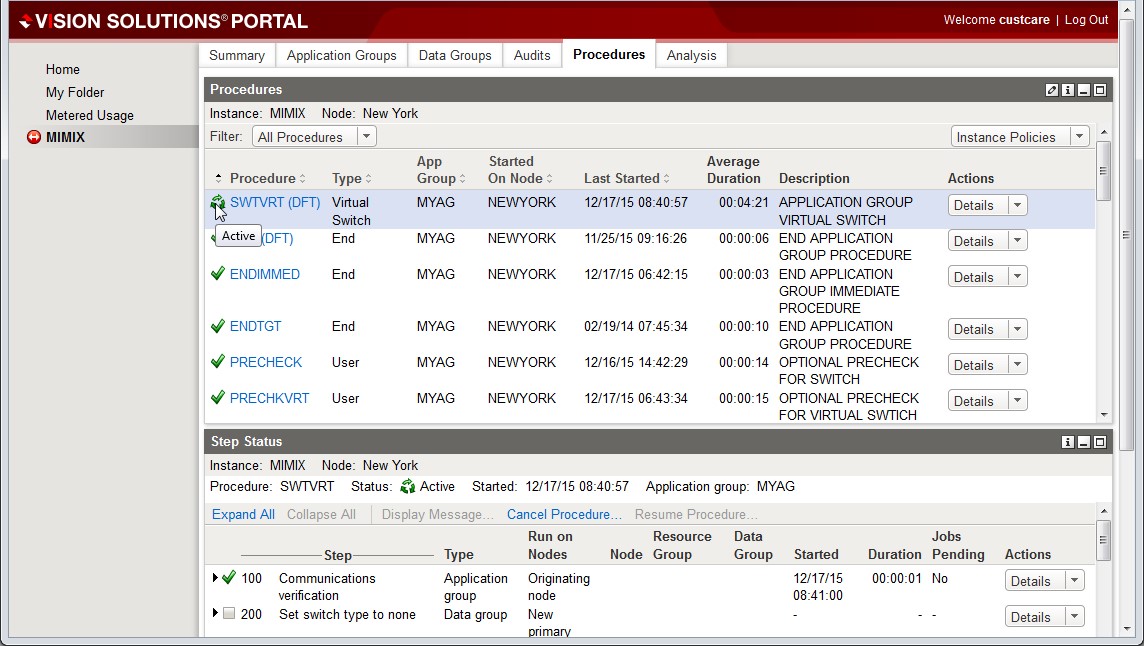Click the green checkmark icon beside PRECHECK
Image resolution: width=1144 pixels, height=646 pixels.
(218, 362)
